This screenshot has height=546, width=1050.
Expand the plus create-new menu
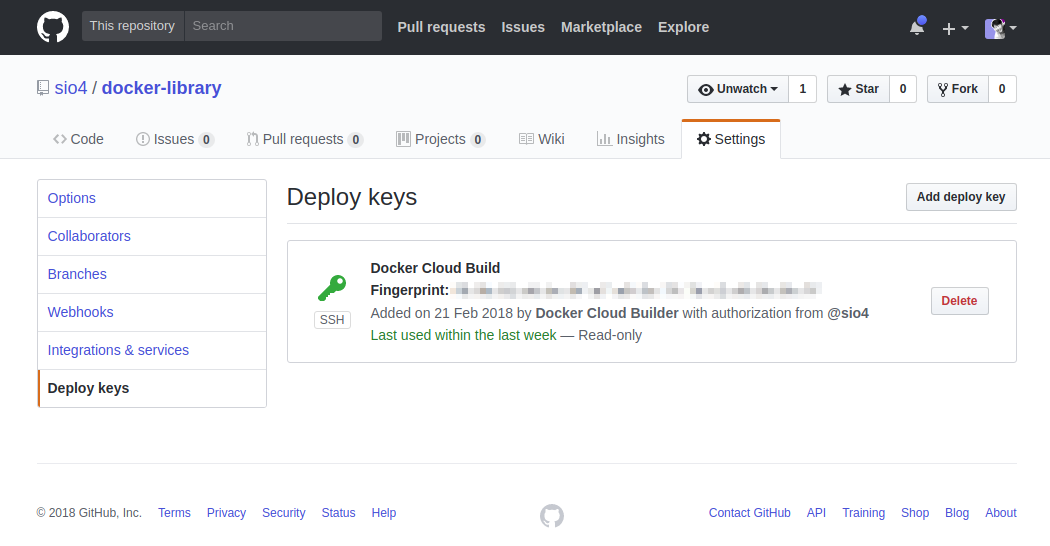point(955,28)
